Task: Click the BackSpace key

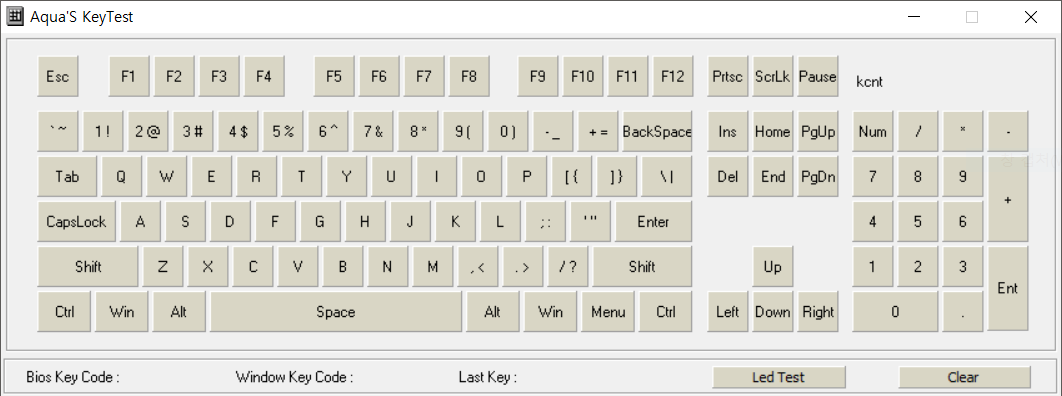Action: [x=658, y=131]
